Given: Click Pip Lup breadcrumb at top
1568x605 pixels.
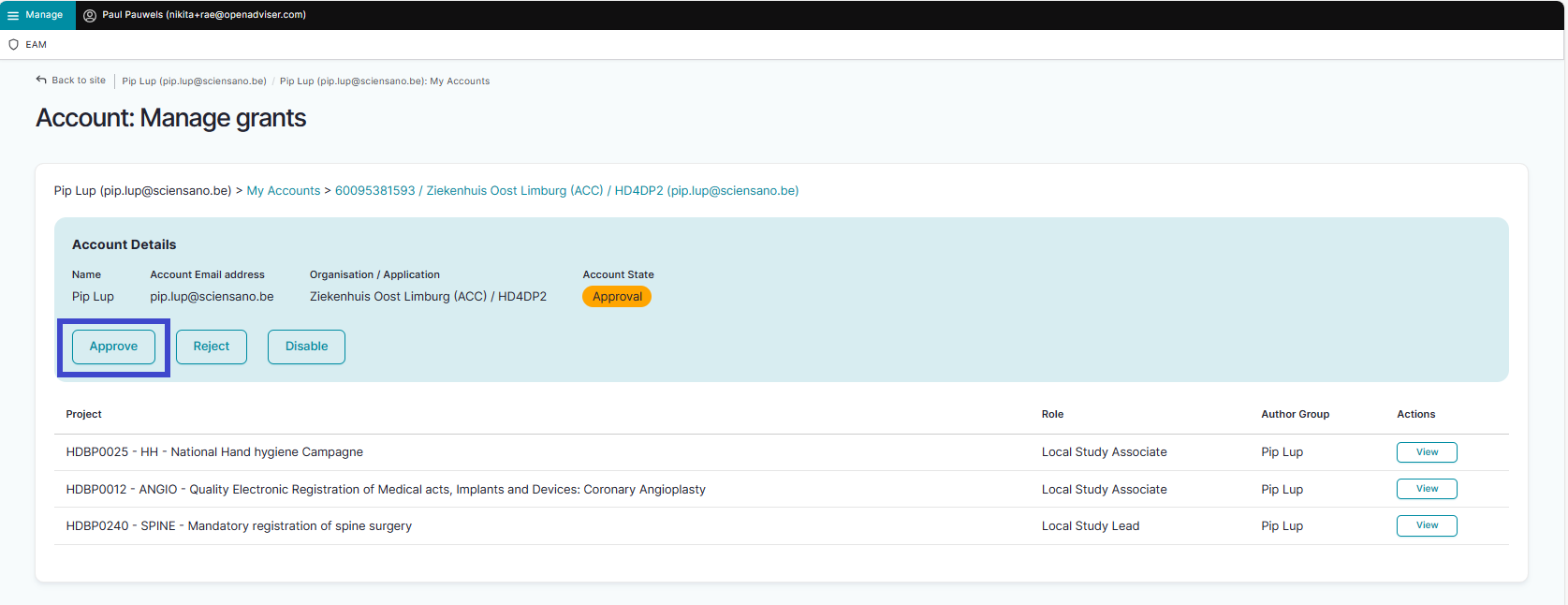Looking at the screenshot, I should pyautogui.click(x=194, y=81).
